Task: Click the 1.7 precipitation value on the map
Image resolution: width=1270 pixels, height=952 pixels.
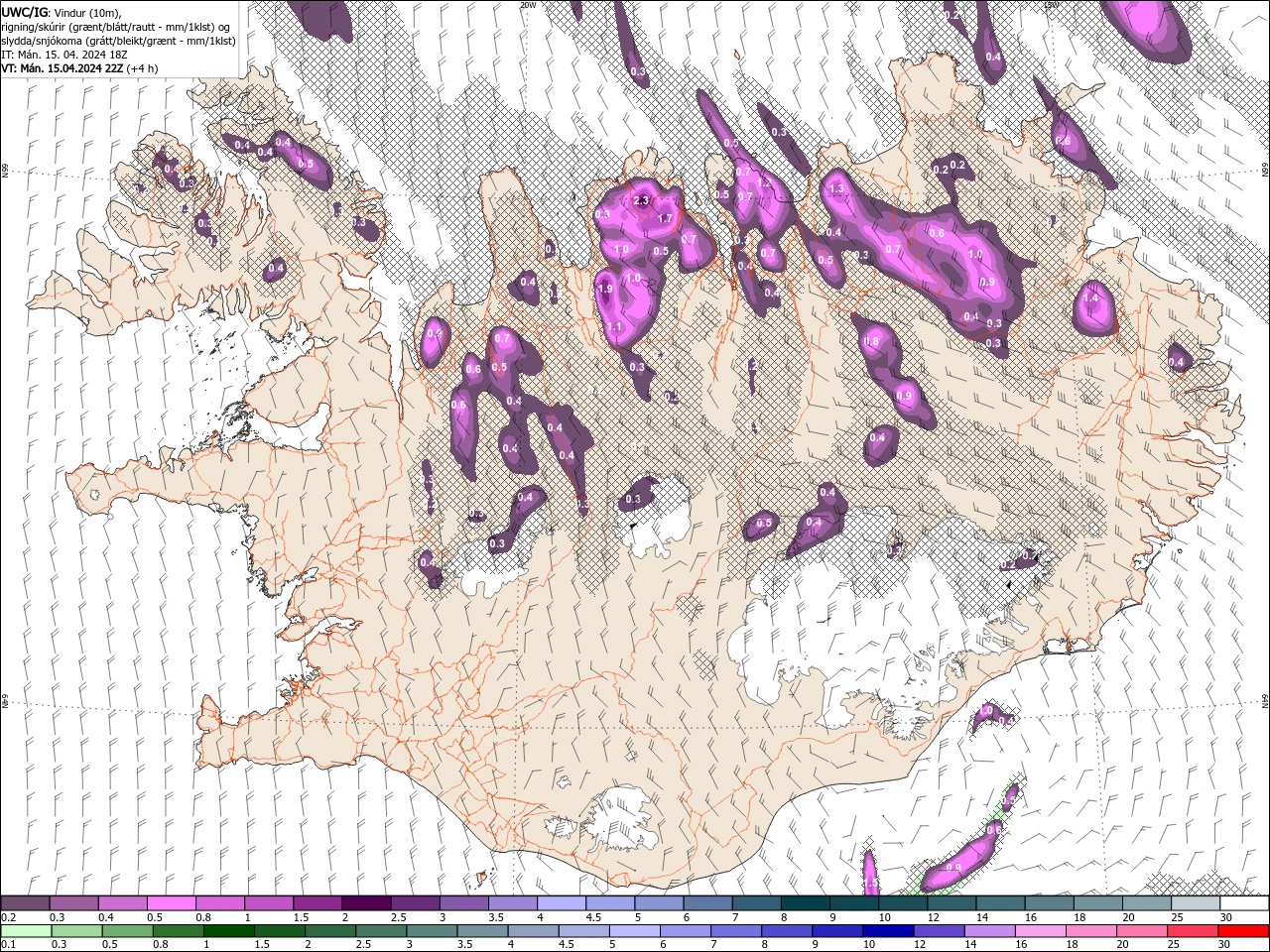Action: (665, 218)
